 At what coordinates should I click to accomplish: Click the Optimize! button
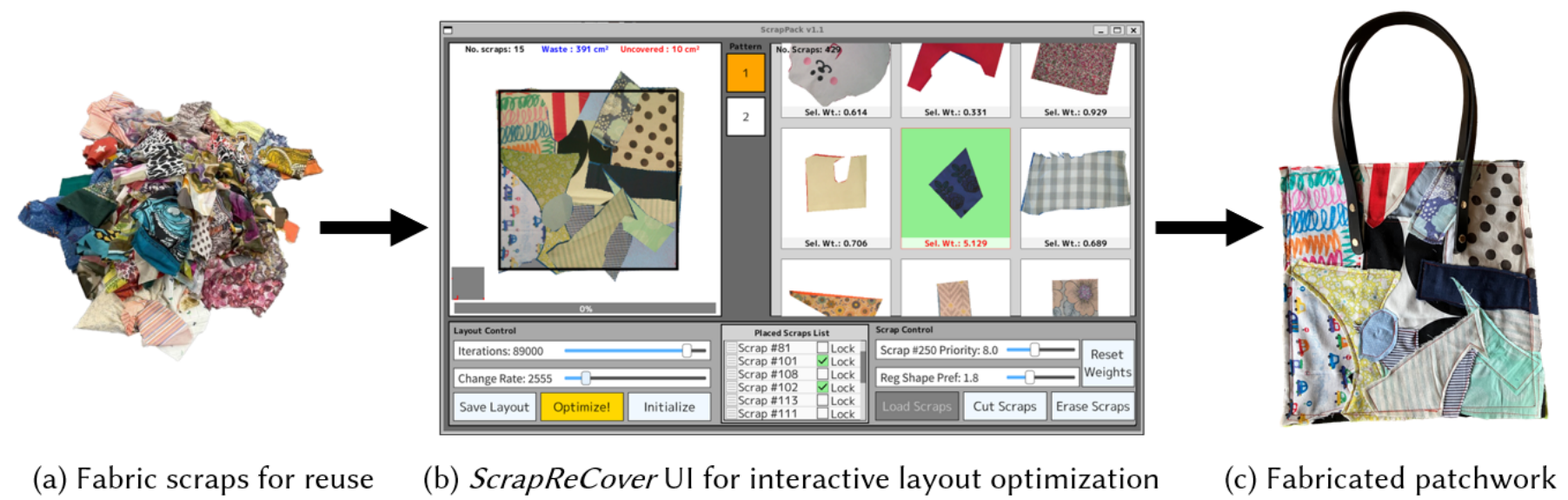point(581,407)
